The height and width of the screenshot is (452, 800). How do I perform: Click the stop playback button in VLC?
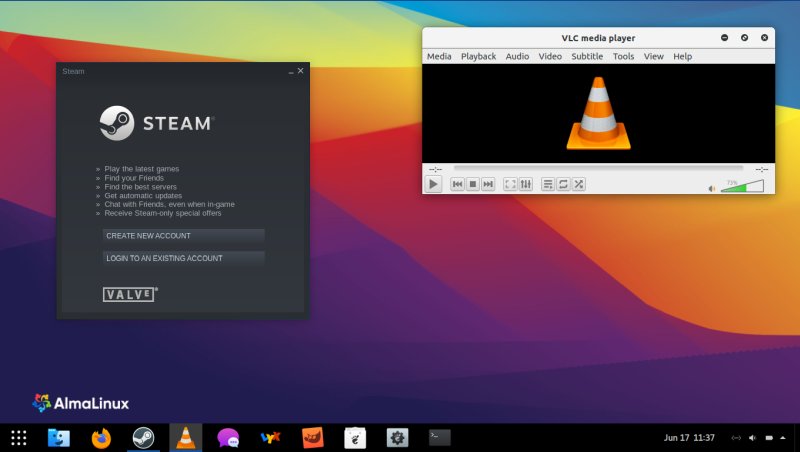(472, 184)
